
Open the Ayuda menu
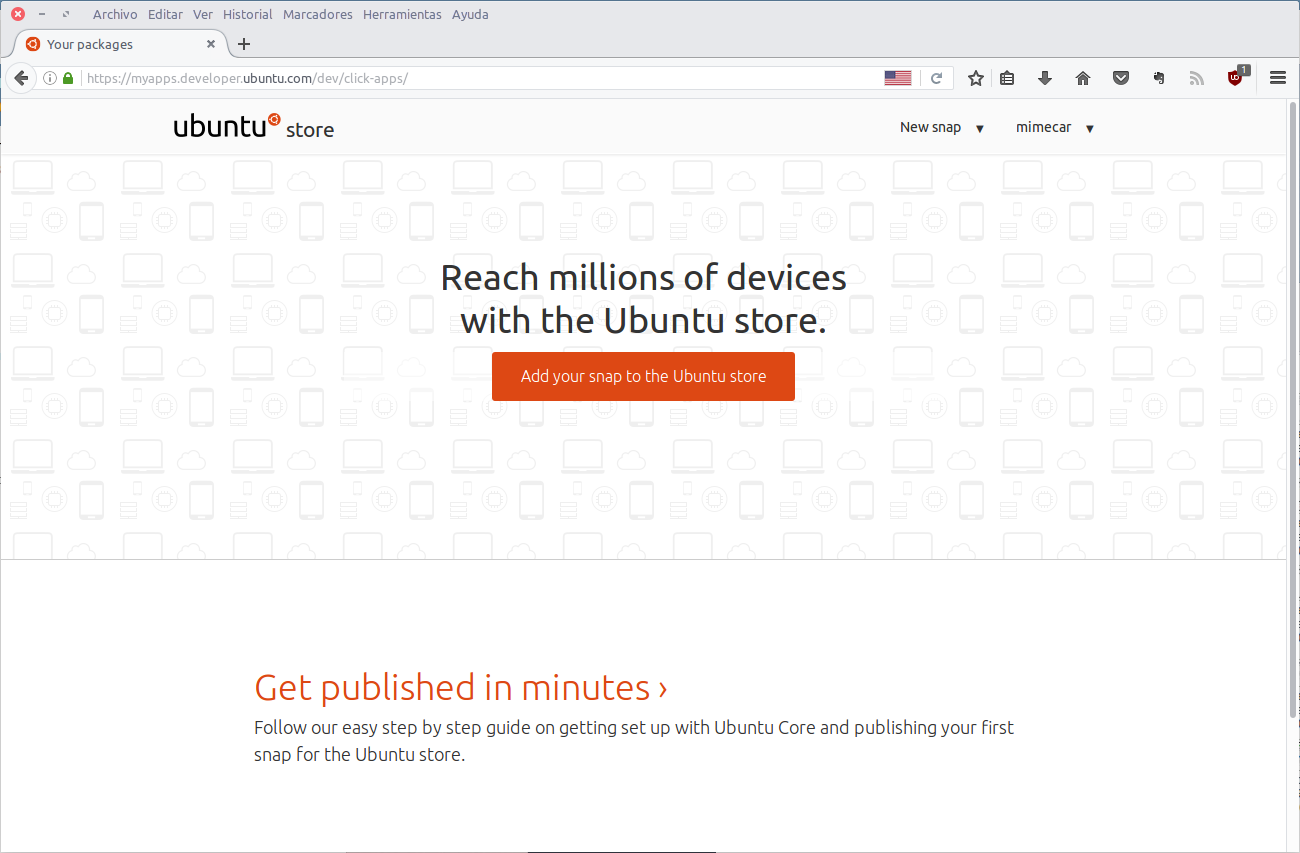pos(470,14)
